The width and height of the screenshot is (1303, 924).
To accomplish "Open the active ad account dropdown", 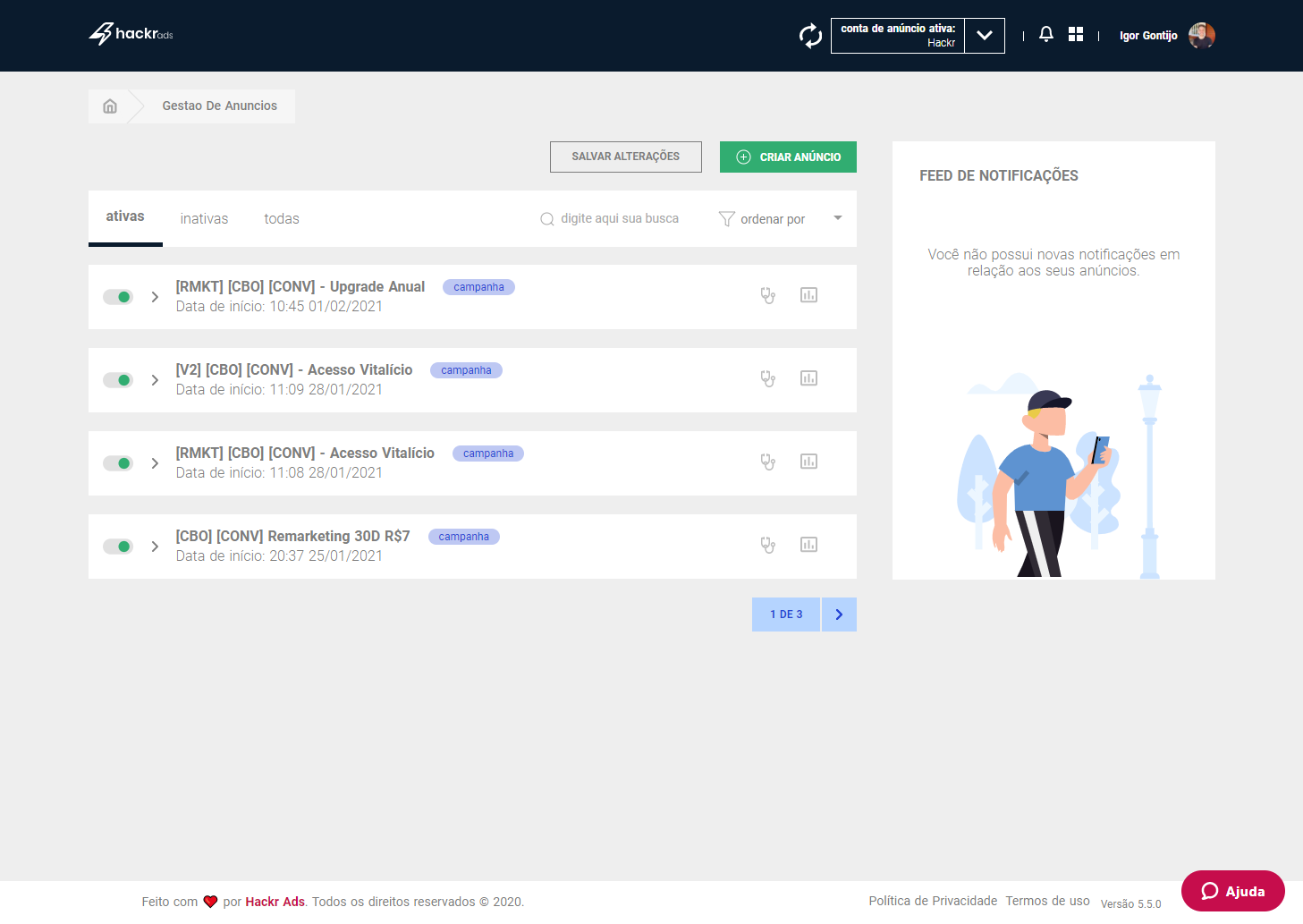I will [x=984, y=36].
